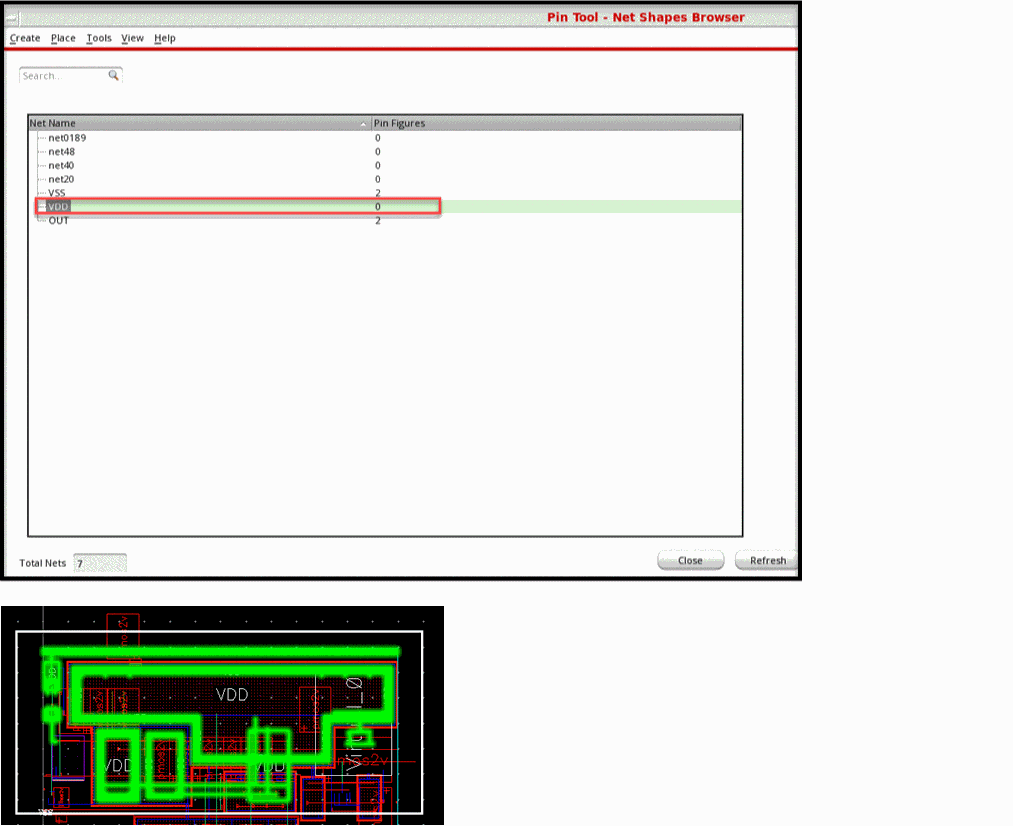Open the Tools menu
Image resolution: width=1013 pixels, height=826 pixels.
coord(99,38)
